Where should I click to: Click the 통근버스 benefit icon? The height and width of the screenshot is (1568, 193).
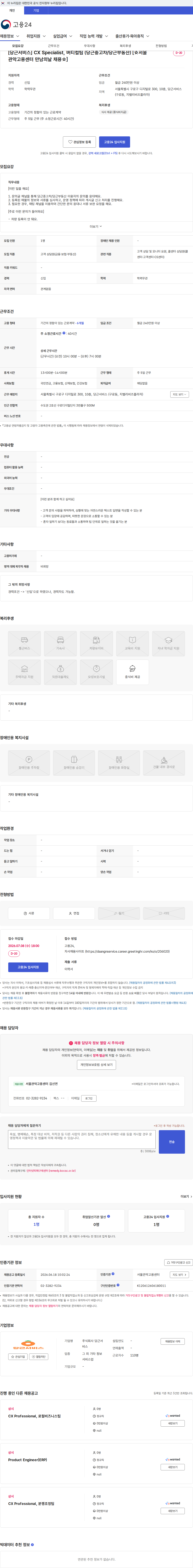24,643
